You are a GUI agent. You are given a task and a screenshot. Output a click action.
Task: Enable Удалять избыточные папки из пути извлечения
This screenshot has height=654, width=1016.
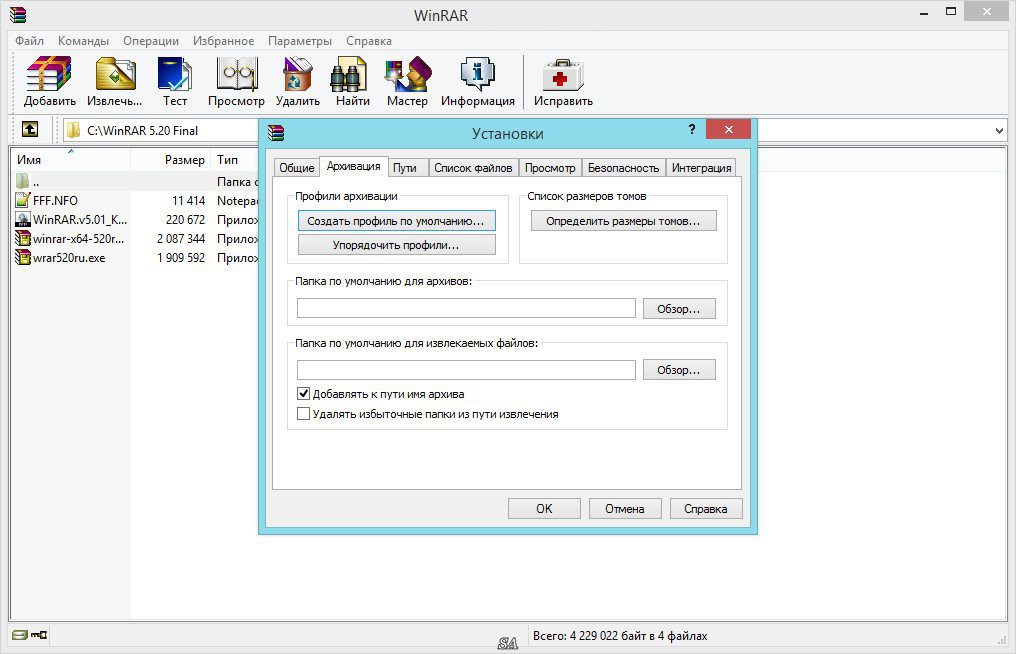click(303, 414)
